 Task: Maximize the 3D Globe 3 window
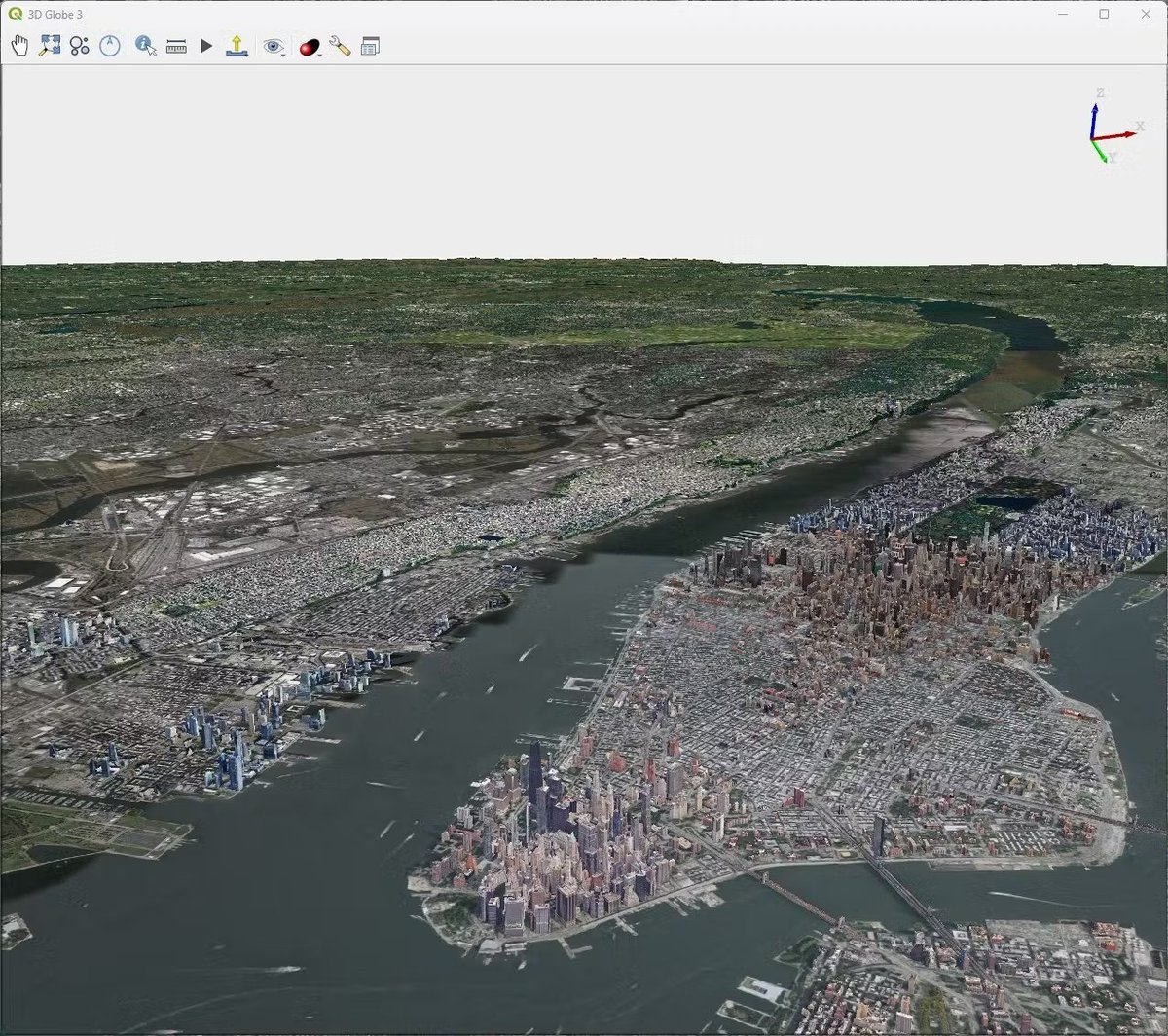1105,14
